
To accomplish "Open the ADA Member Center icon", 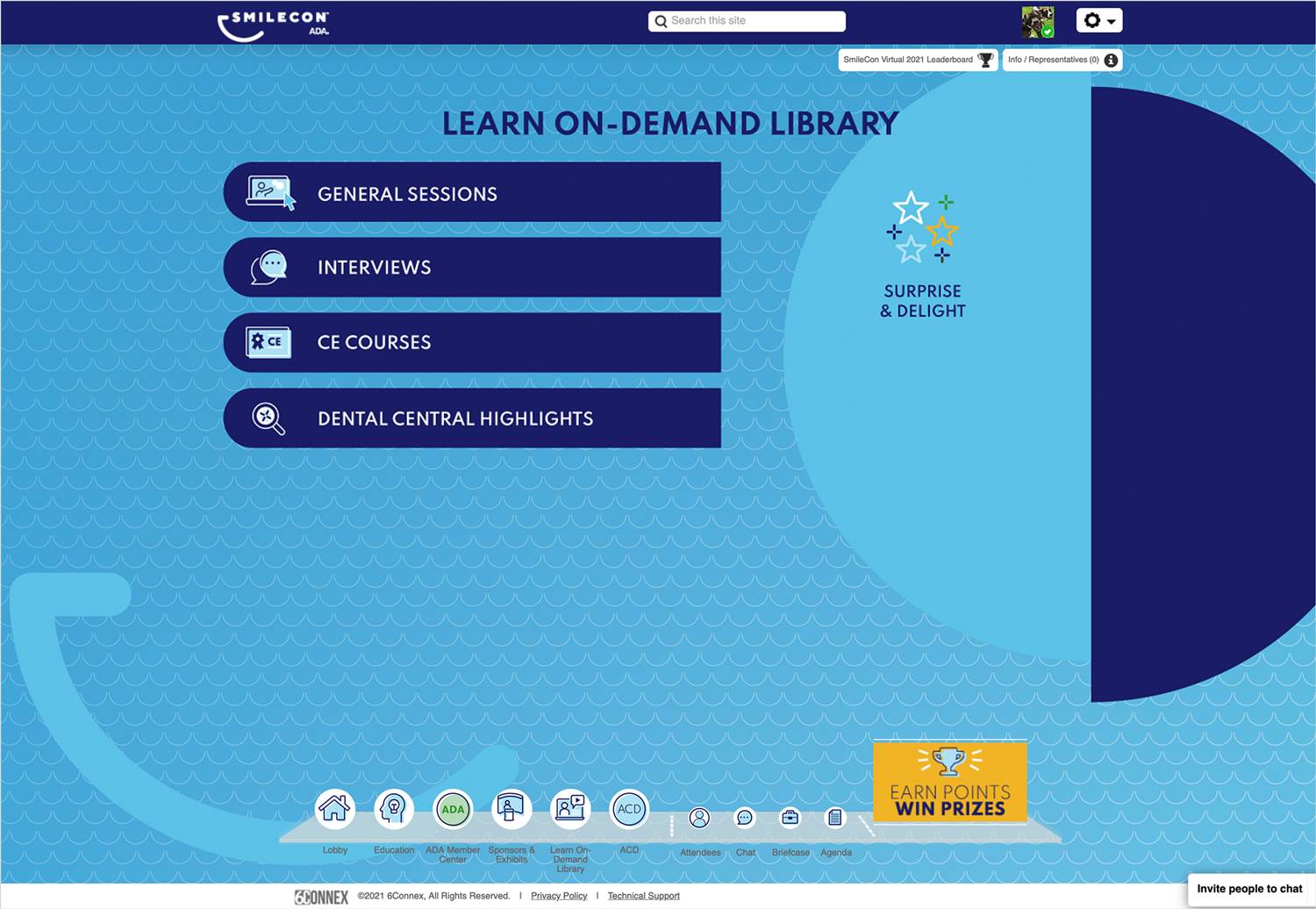I will click(x=453, y=809).
